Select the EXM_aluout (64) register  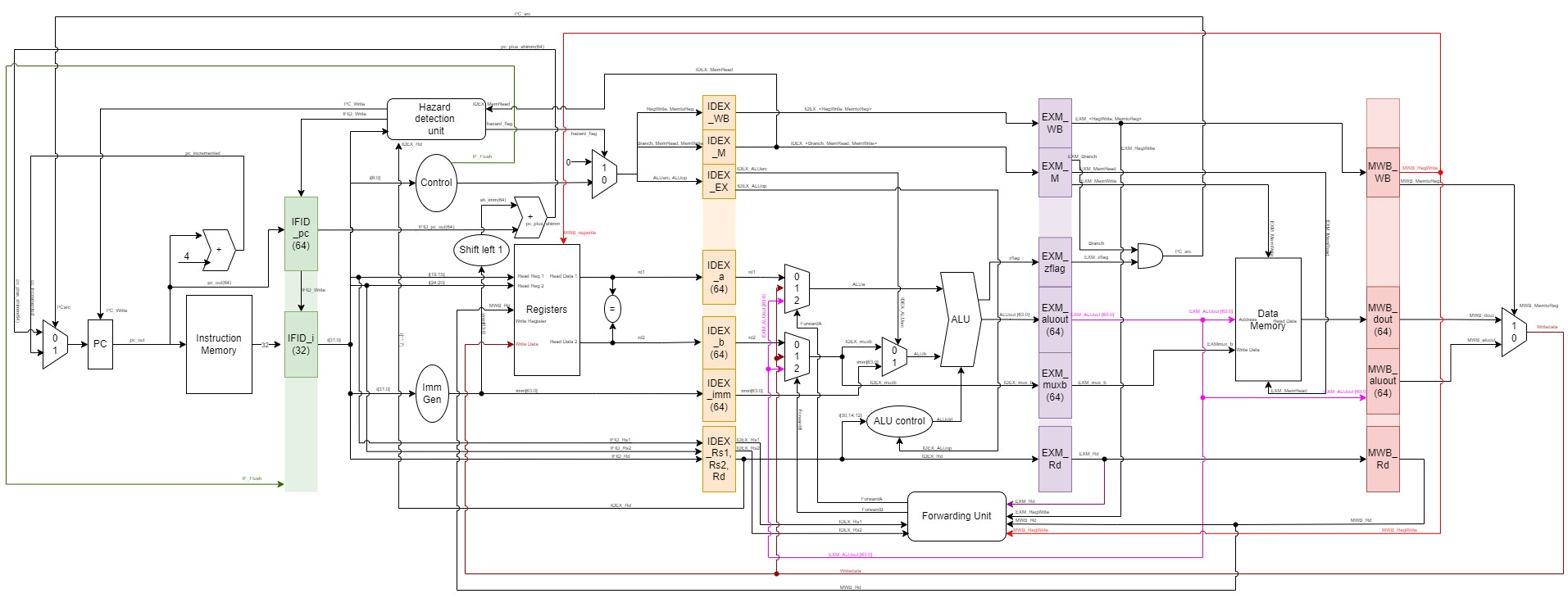tap(1055, 319)
